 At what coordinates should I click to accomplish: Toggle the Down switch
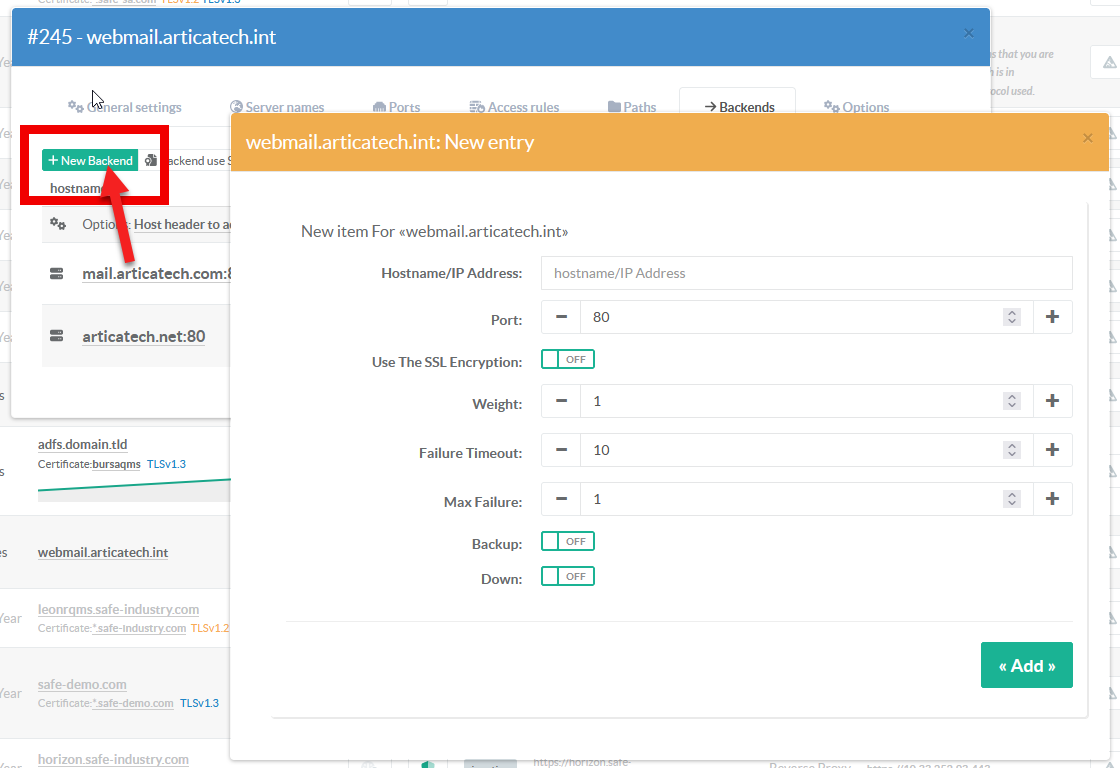568,576
